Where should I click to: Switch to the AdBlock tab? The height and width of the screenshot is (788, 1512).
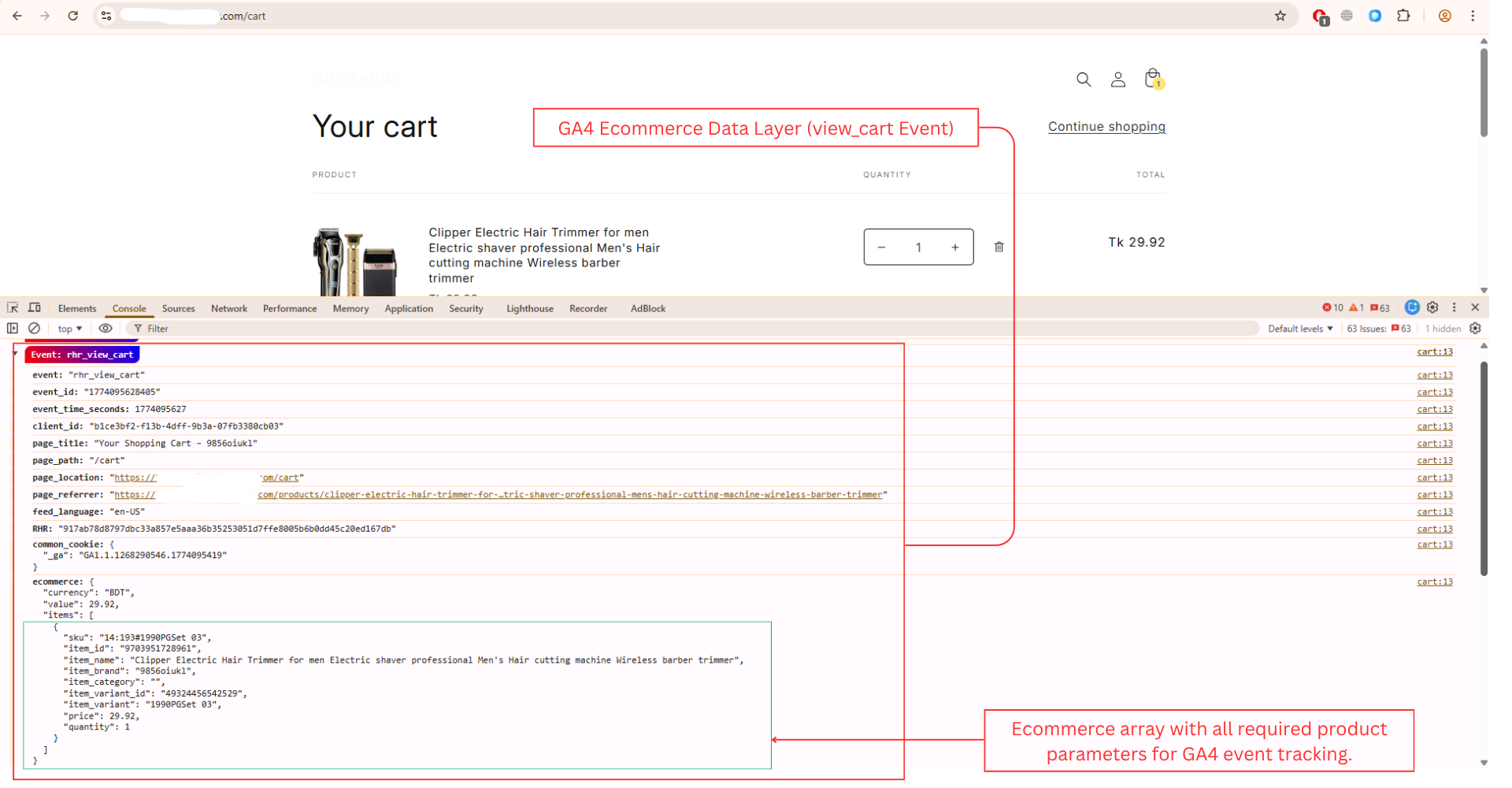click(x=648, y=309)
